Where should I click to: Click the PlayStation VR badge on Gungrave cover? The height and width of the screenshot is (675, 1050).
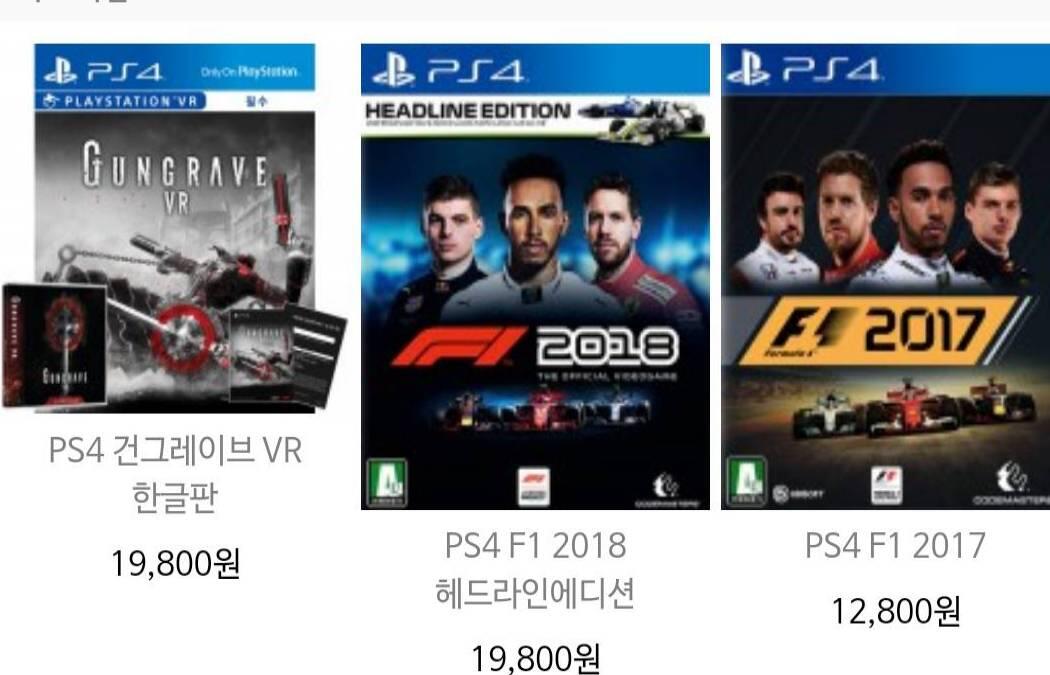pyautogui.click(x=121, y=101)
